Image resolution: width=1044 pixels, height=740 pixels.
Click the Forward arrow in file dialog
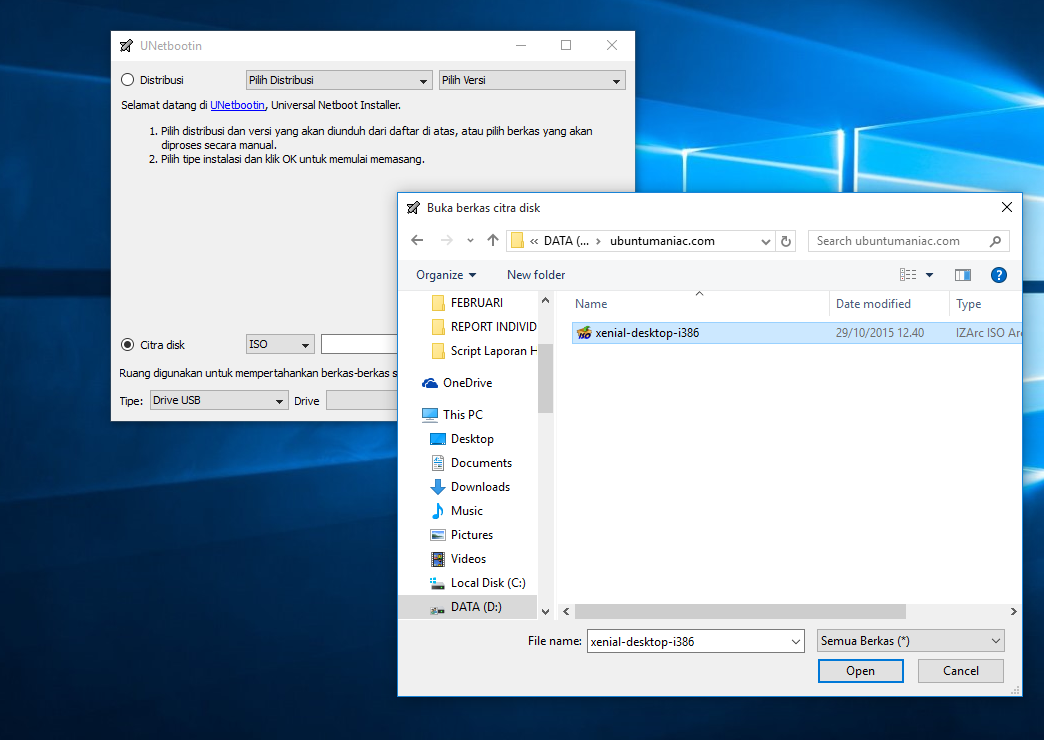pyautogui.click(x=447, y=240)
